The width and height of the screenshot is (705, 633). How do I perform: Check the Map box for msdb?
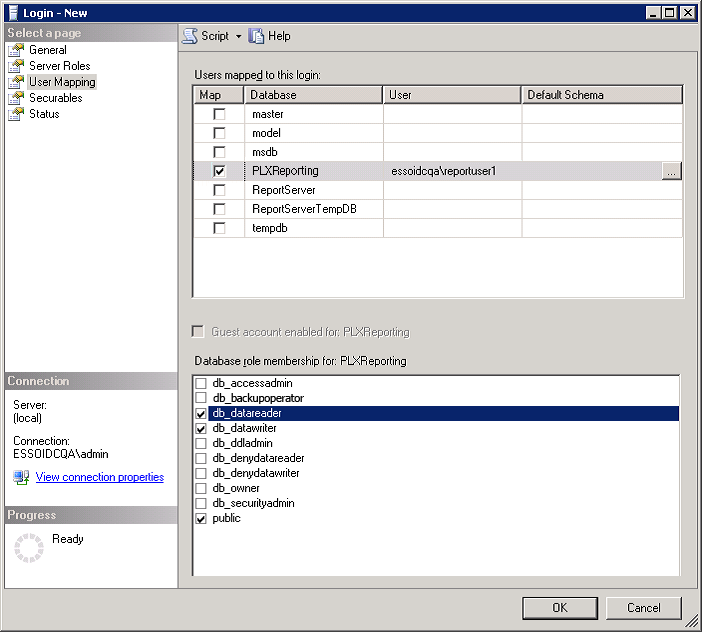click(x=219, y=152)
